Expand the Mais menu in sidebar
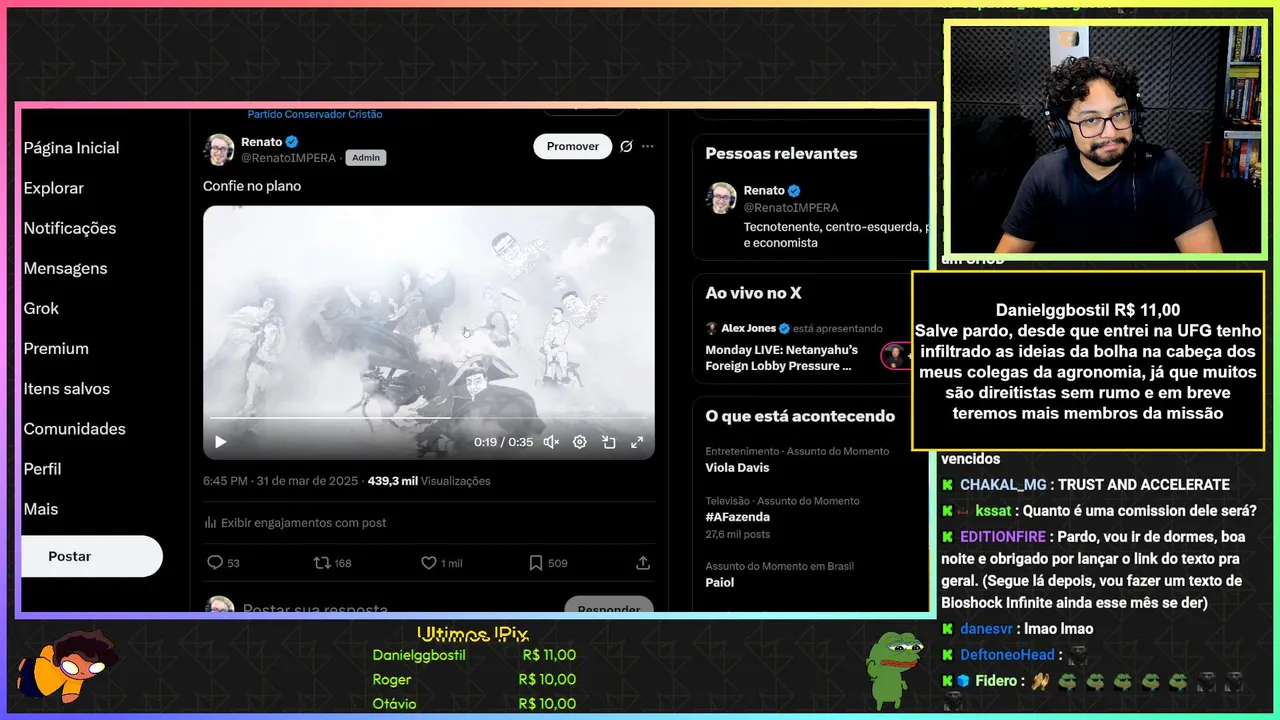Screen dimensions: 1280x720 pos(41,508)
